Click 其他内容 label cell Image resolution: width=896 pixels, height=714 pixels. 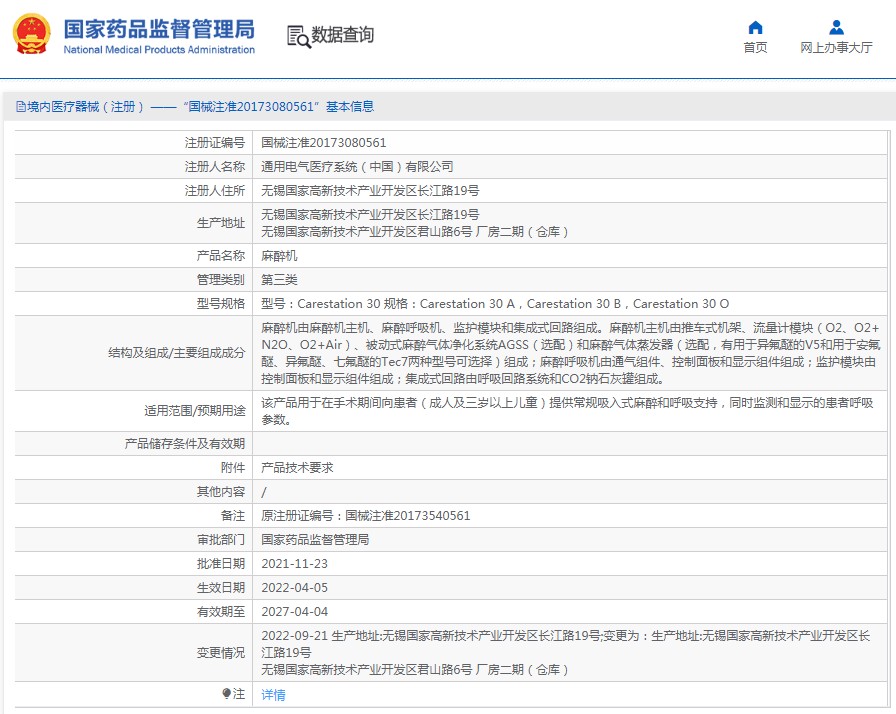133,491
